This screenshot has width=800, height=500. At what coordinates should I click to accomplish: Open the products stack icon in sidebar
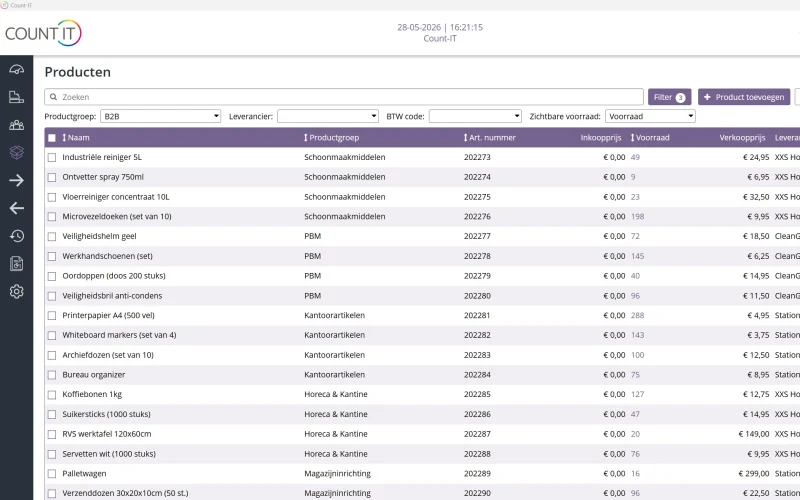(x=16, y=152)
